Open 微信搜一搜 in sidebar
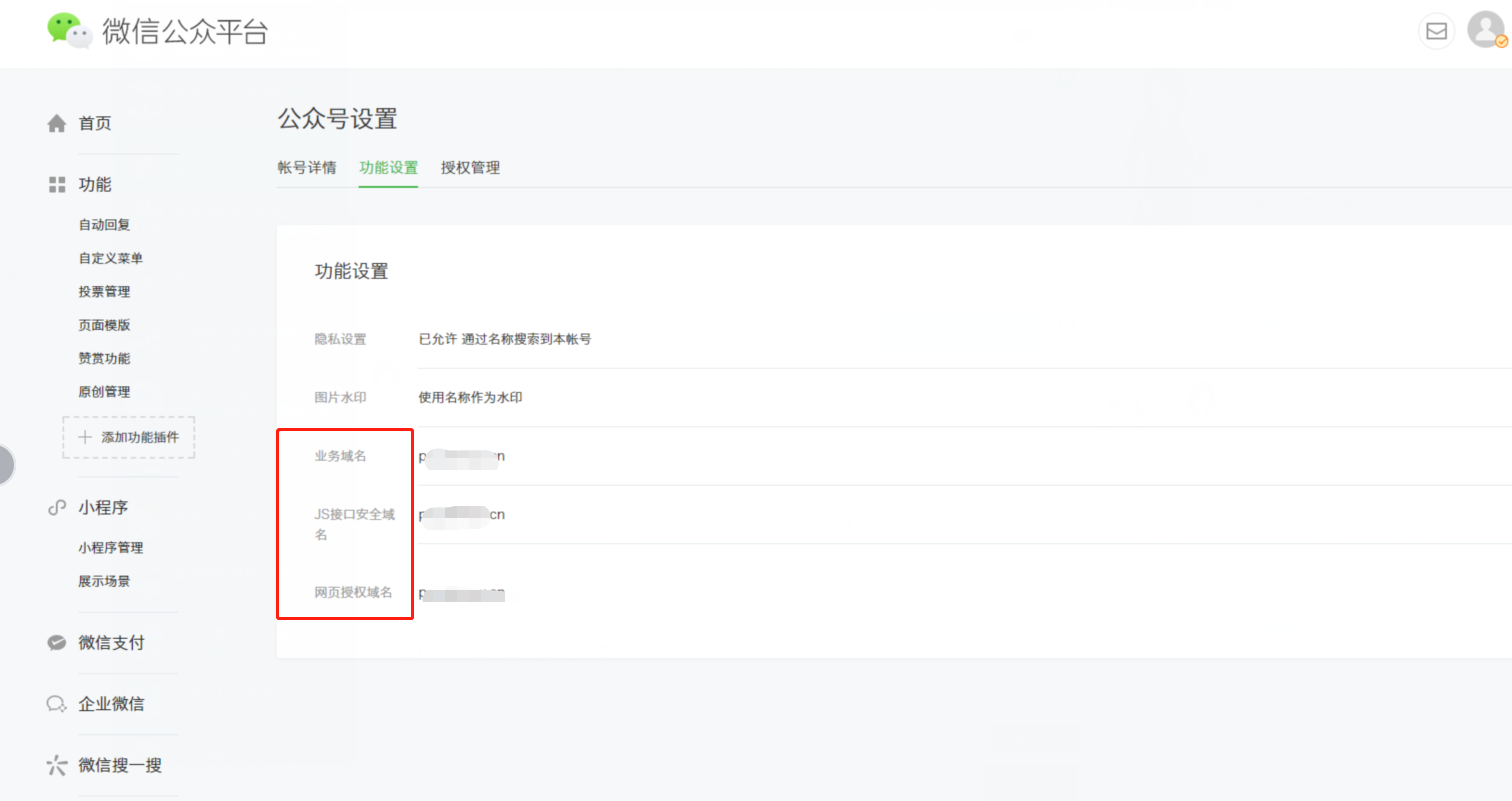This screenshot has height=801, width=1512. coord(120,766)
